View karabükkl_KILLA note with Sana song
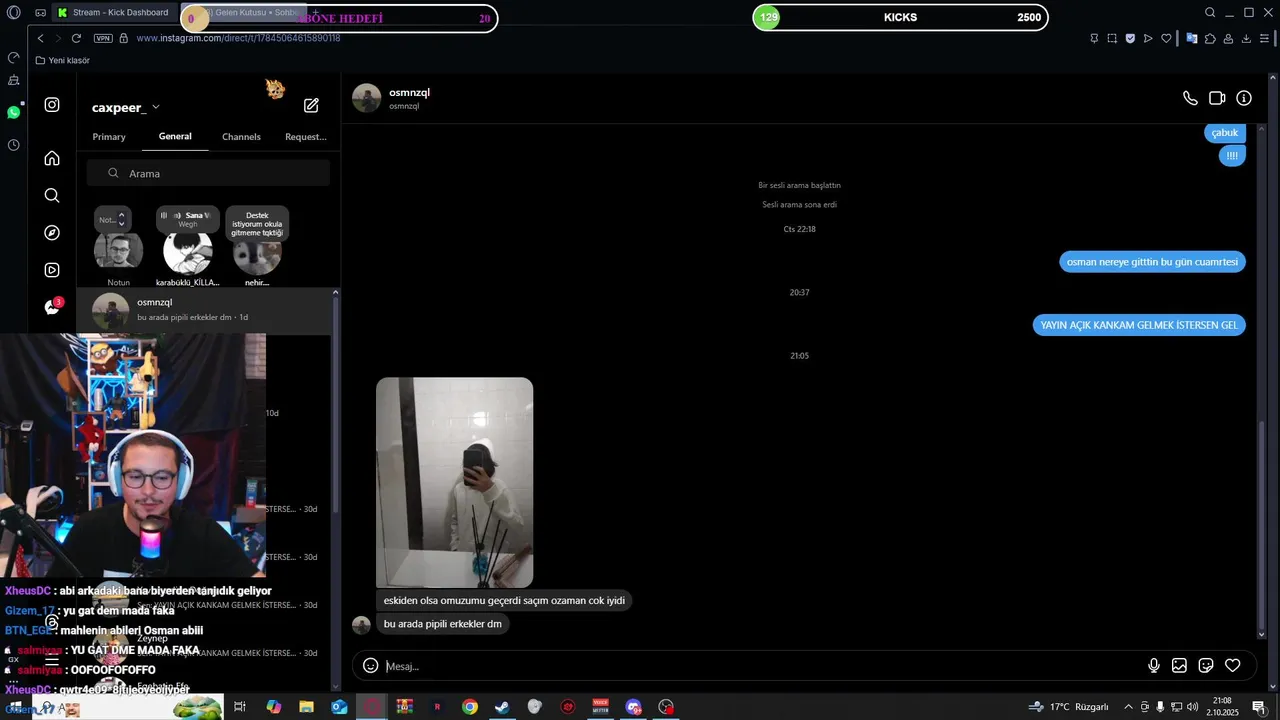Screen dimensions: 1280x720 click(x=187, y=248)
